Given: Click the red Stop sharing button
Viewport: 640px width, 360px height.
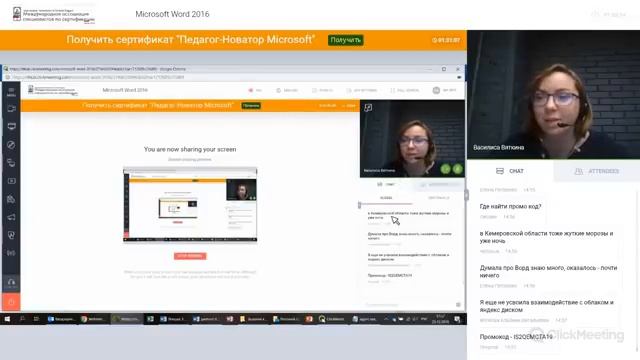Looking at the screenshot, I should 190,256.
